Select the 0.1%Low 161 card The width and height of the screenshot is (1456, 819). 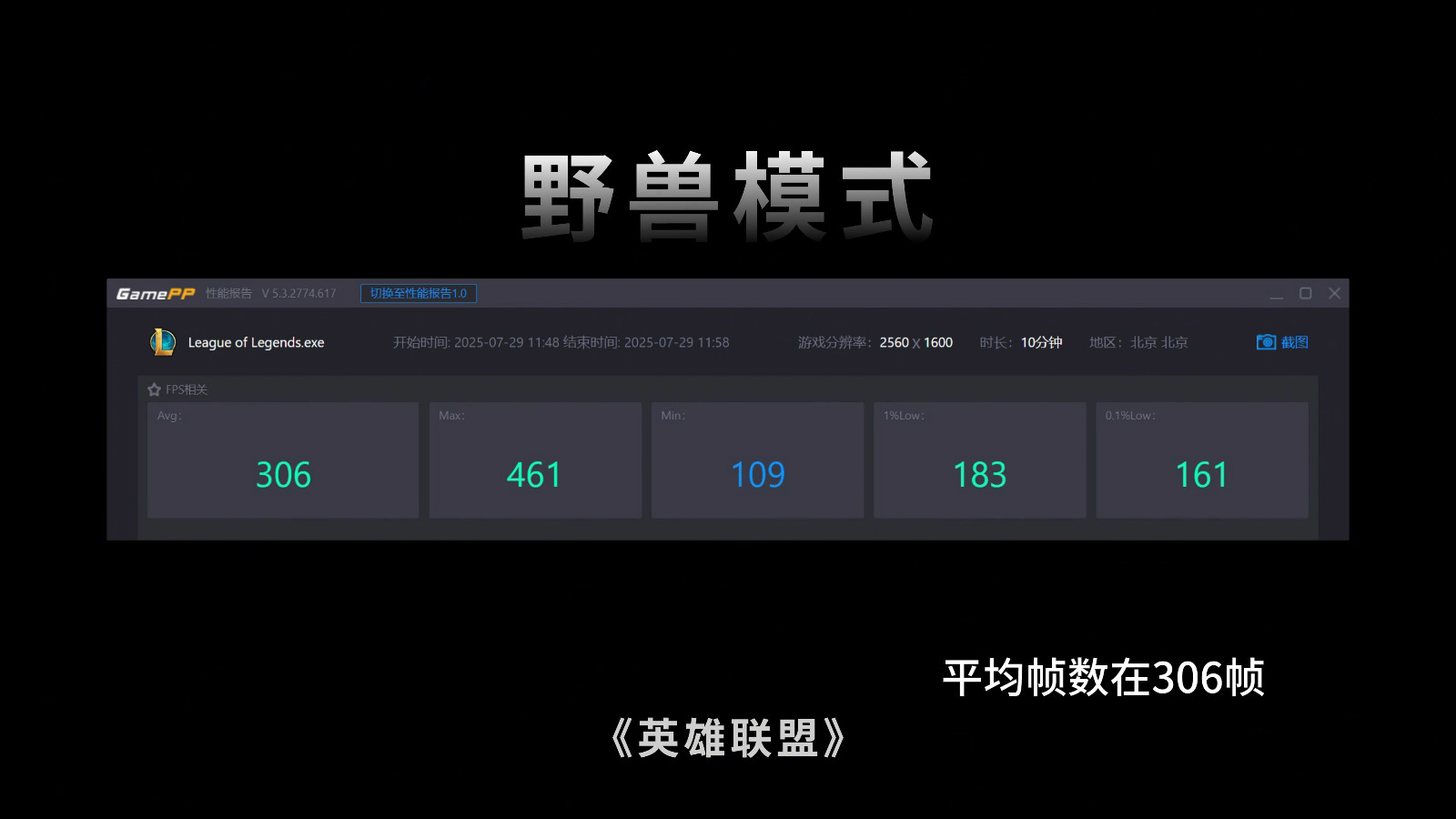1202,460
